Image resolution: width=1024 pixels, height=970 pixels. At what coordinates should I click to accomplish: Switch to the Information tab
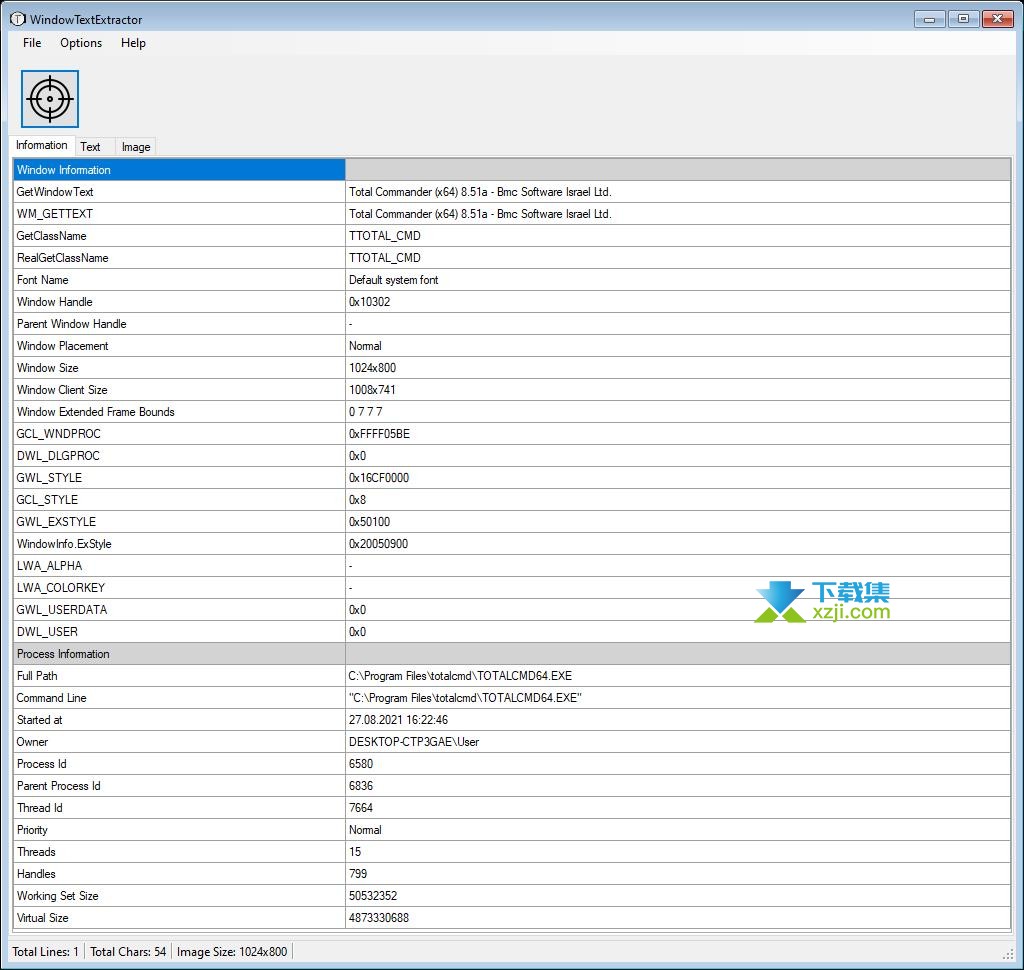[42, 145]
